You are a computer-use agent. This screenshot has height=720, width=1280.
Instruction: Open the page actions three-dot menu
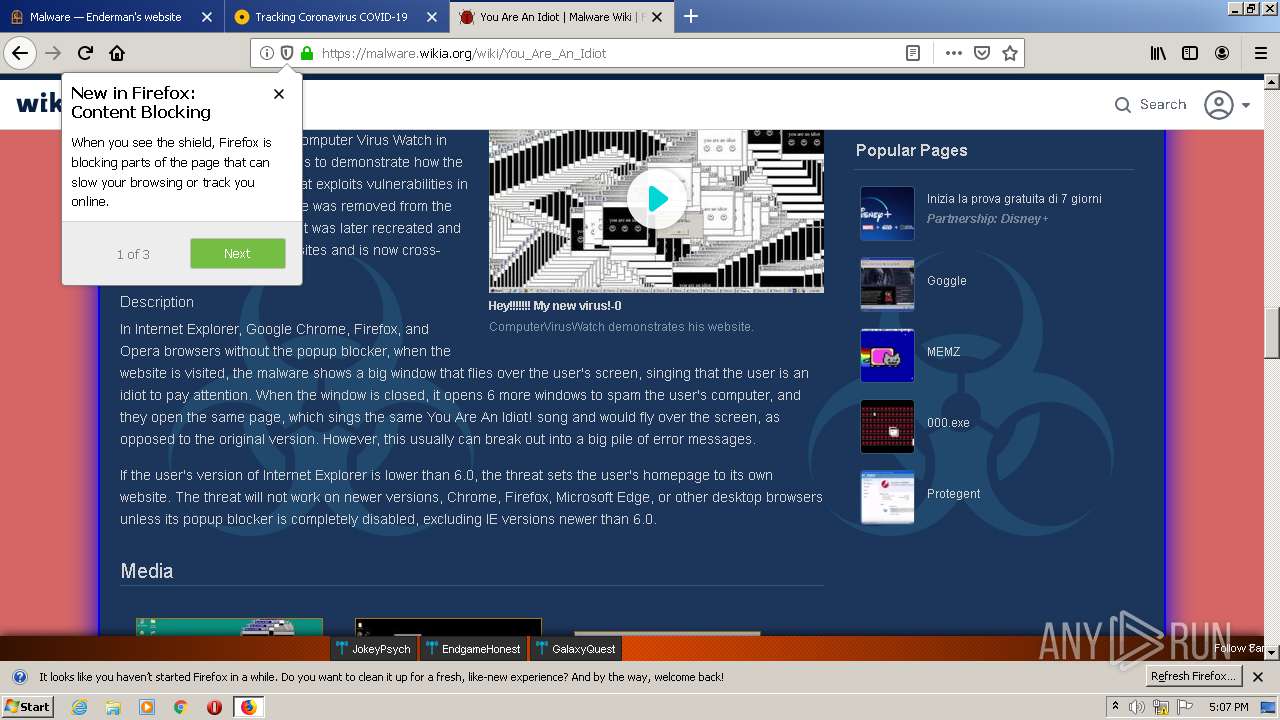coord(953,53)
